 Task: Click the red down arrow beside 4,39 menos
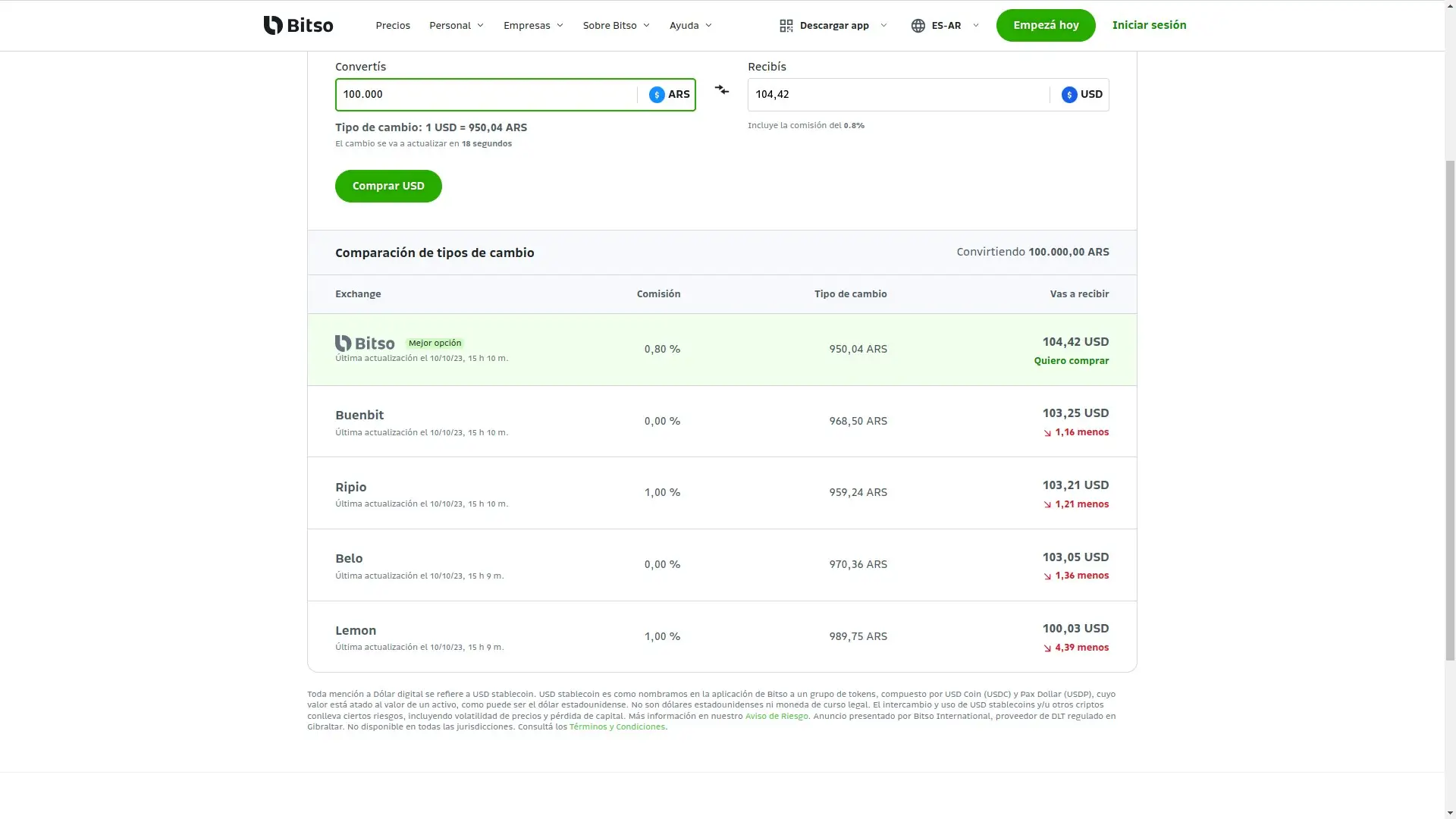tap(1047, 648)
